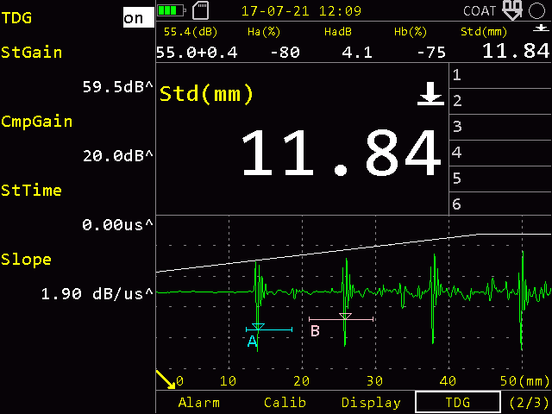Select the highlighted TDG tab
This screenshot has height=414, width=552.
tap(458, 402)
